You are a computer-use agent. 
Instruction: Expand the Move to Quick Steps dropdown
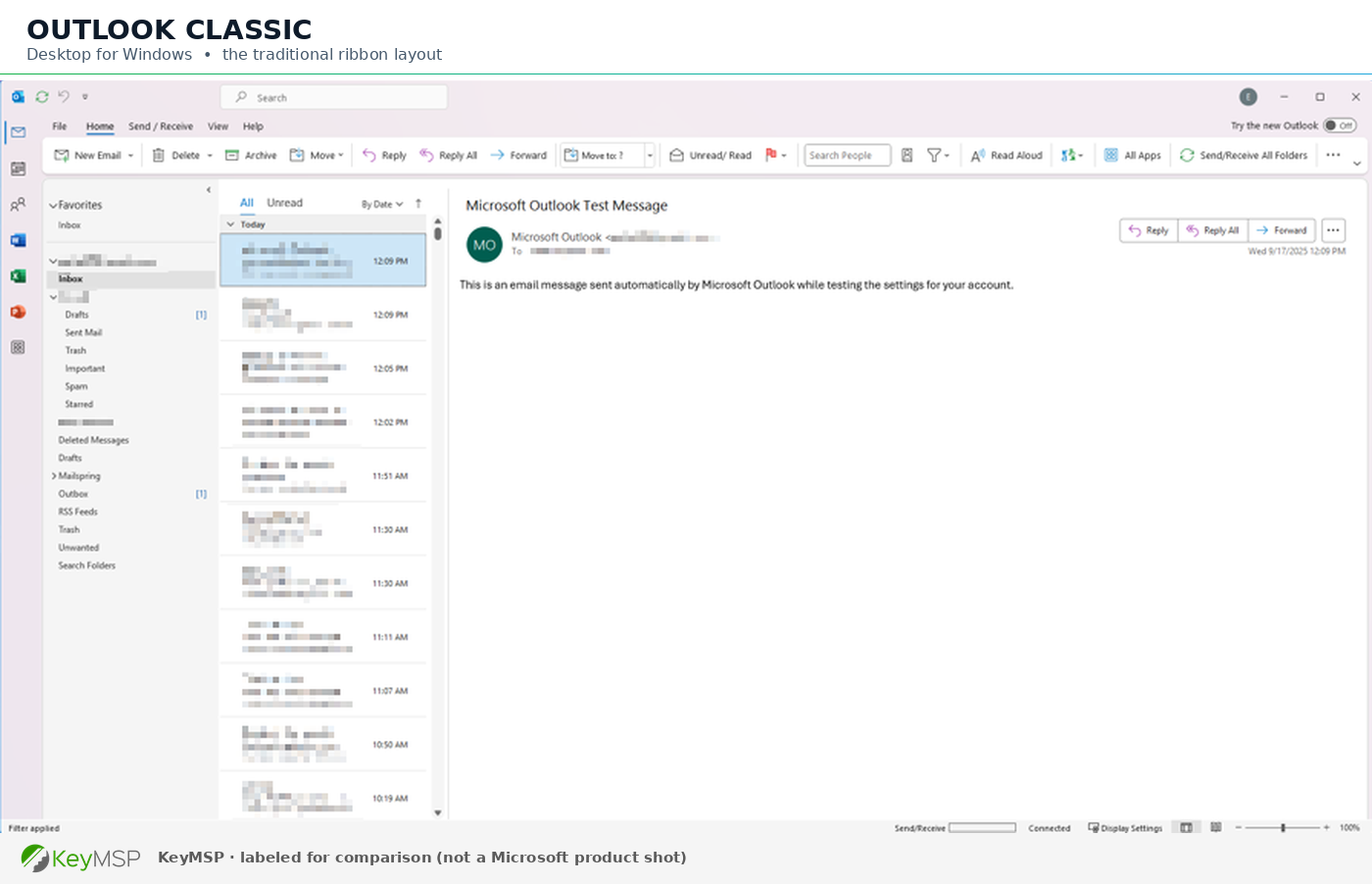pos(649,155)
